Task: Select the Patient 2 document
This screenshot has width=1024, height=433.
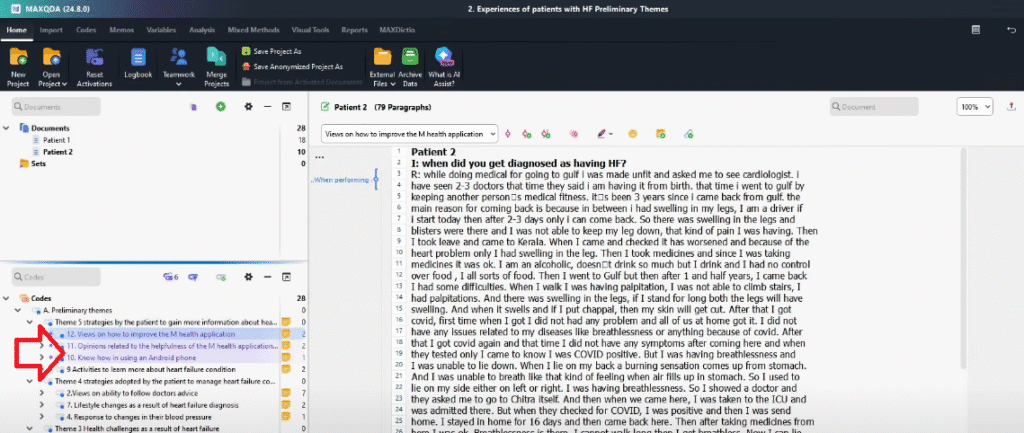Action: tap(57, 152)
